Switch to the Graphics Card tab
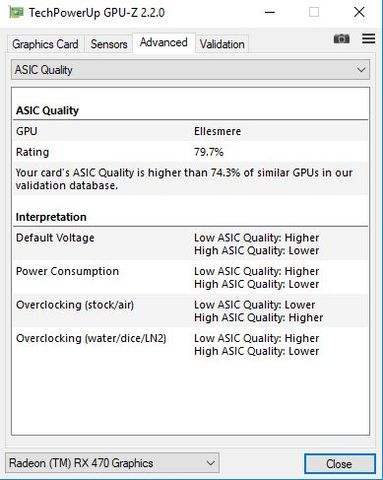 [x=45, y=44]
